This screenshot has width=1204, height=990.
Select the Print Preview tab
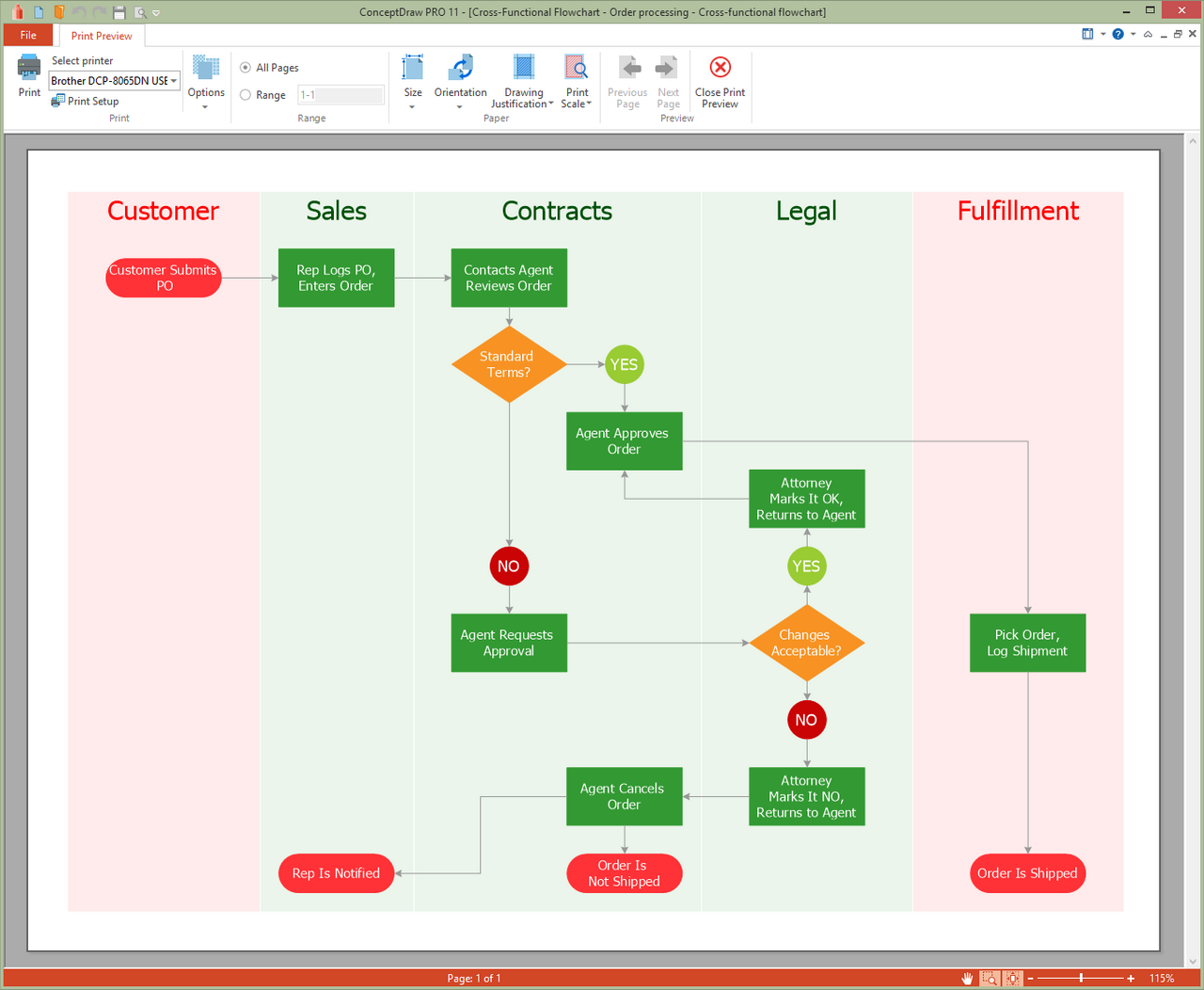tap(102, 36)
